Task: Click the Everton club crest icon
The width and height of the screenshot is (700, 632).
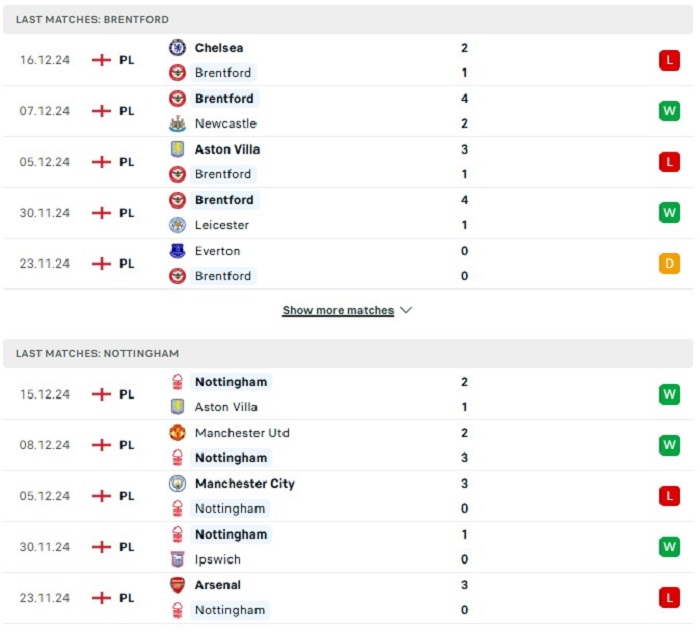Action: tap(177, 251)
